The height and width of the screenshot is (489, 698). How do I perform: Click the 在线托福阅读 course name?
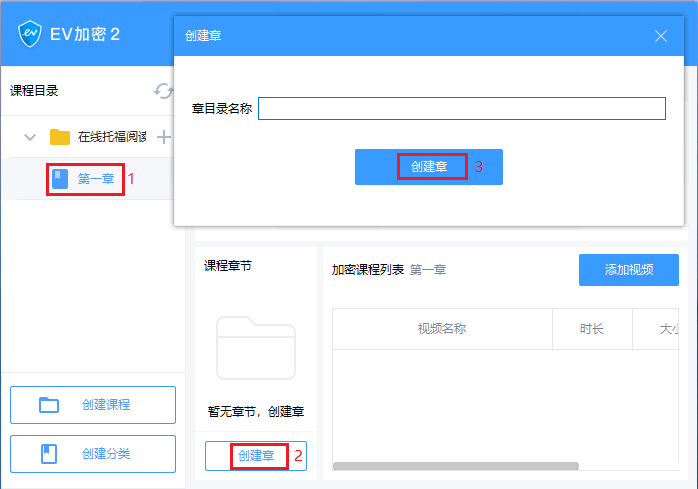[112, 137]
